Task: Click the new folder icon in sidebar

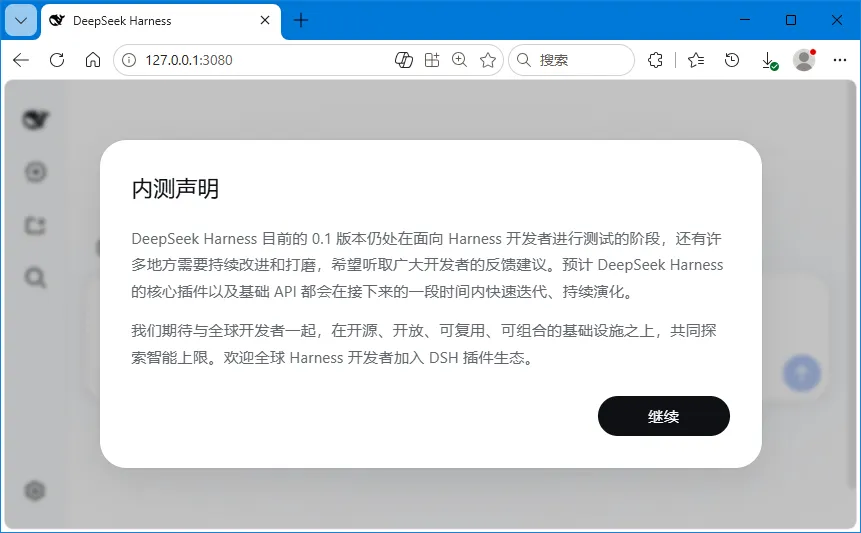Action: 36,225
